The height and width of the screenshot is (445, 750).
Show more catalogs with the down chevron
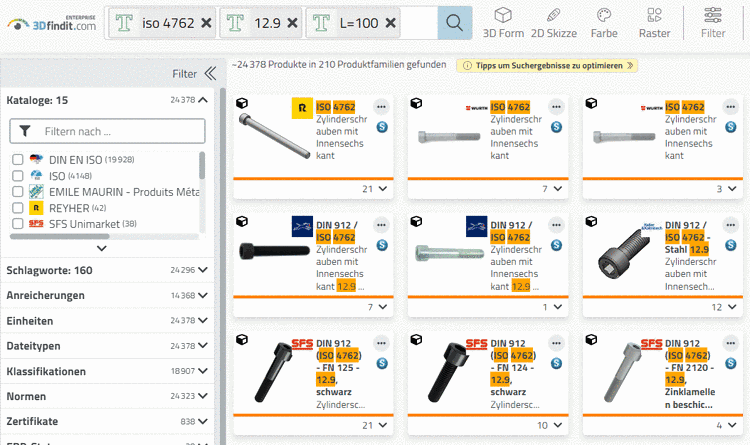(101, 248)
